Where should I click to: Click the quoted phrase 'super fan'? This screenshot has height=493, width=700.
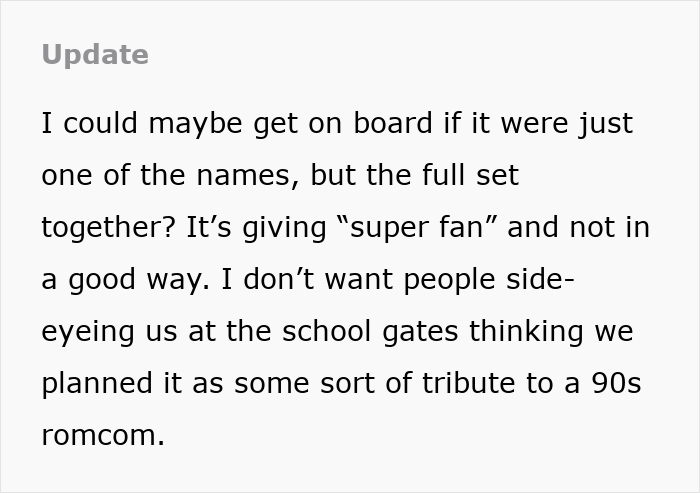tap(417, 228)
